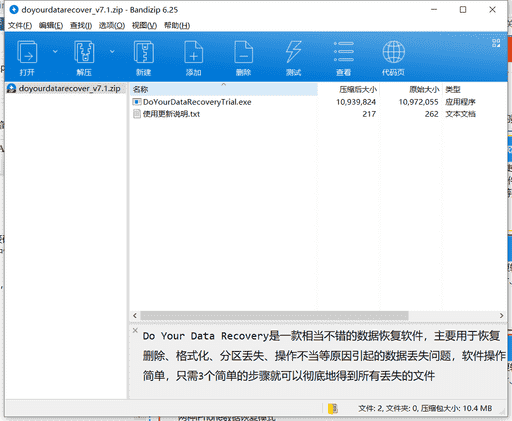This screenshot has width=512, height=421.
Task: Click the toolbar layout grid icon
Action: coord(496,43)
